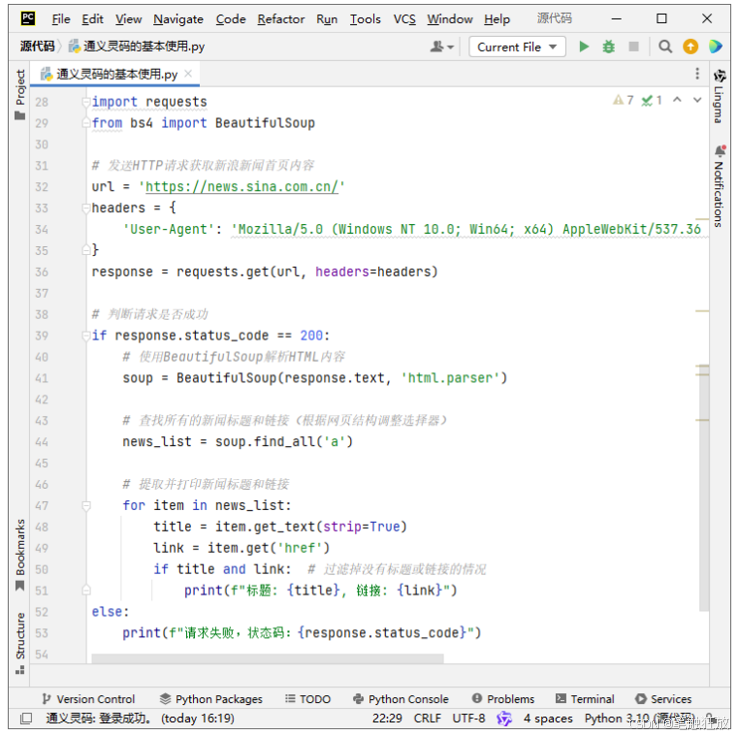This screenshot has width=740, height=737.
Task: Click the 22:29 cursor position in status bar
Action: click(387, 718)
